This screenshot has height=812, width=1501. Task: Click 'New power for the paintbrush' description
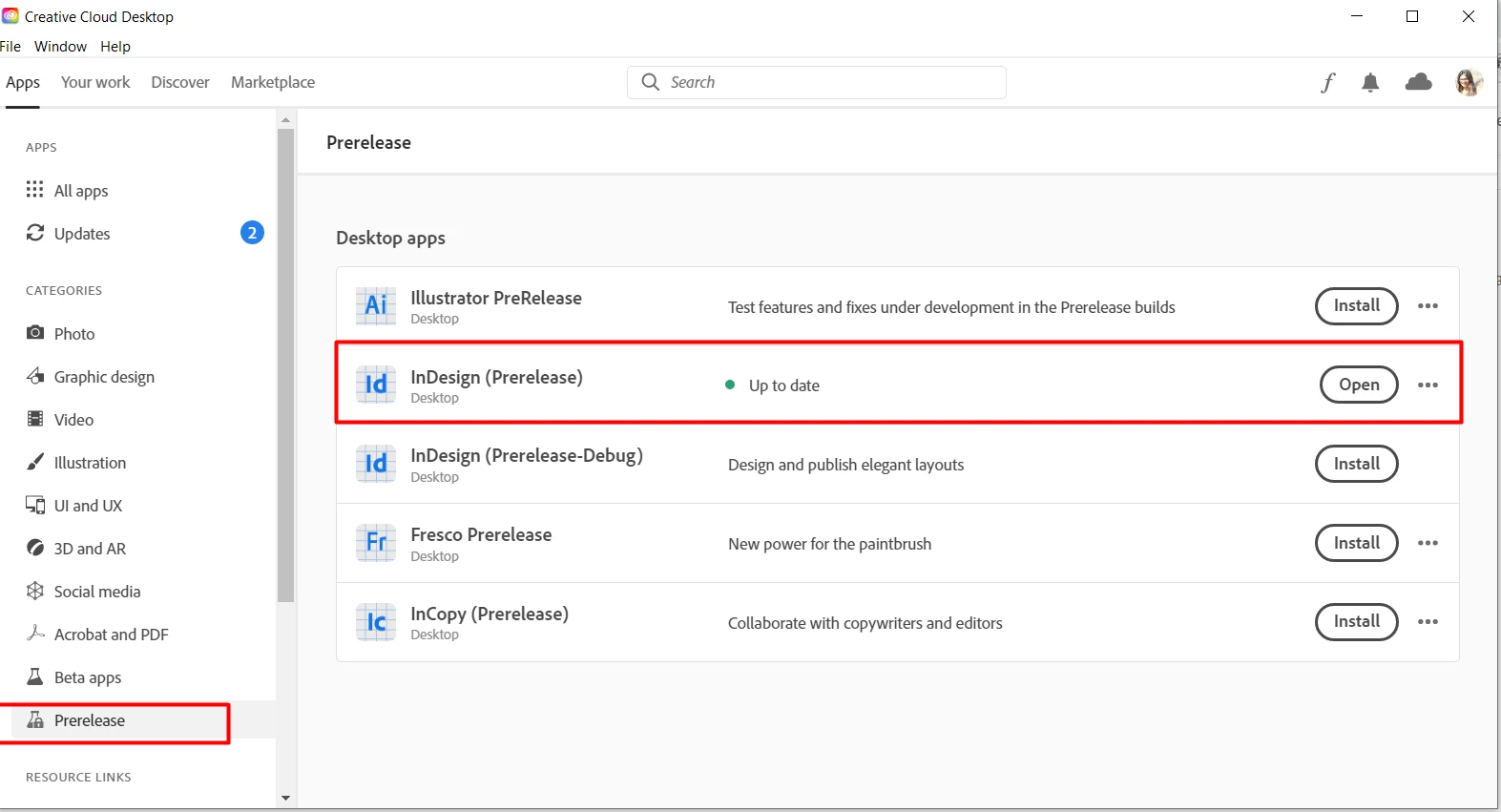829,544
